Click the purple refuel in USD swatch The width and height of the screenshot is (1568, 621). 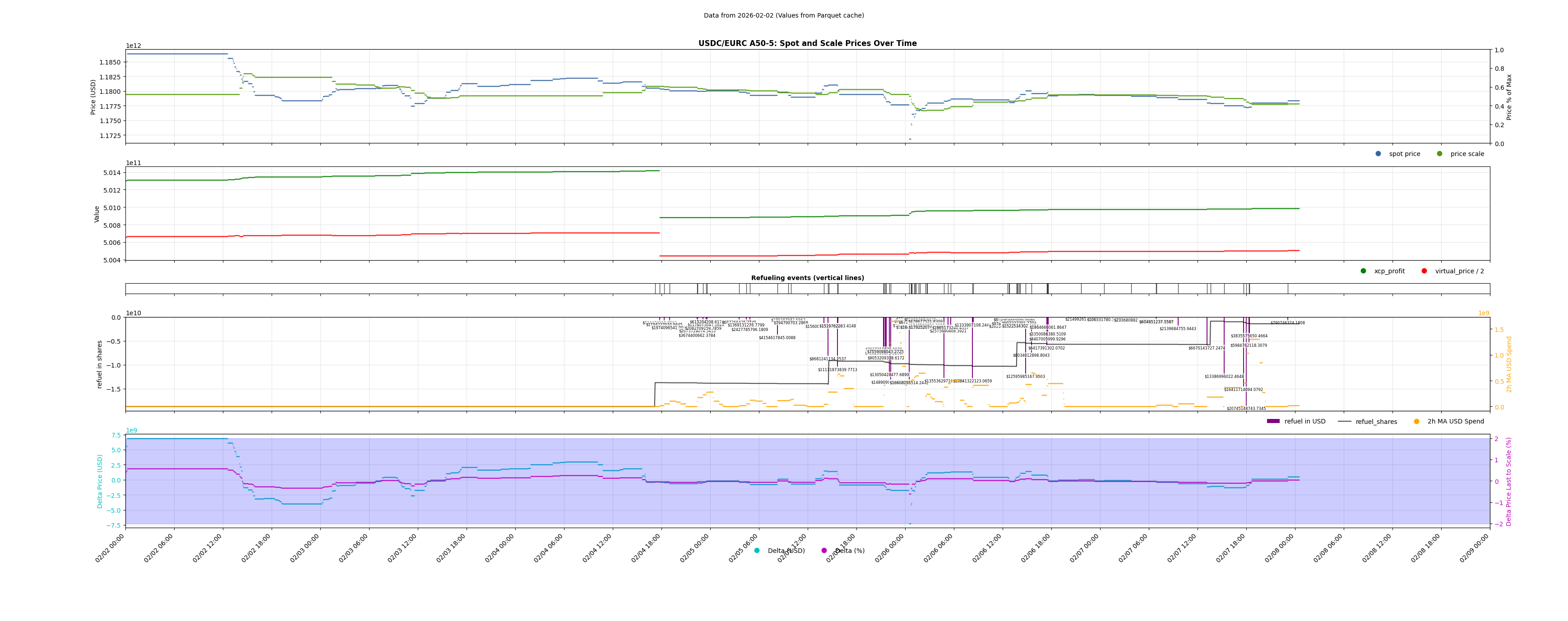point(1273,422)
